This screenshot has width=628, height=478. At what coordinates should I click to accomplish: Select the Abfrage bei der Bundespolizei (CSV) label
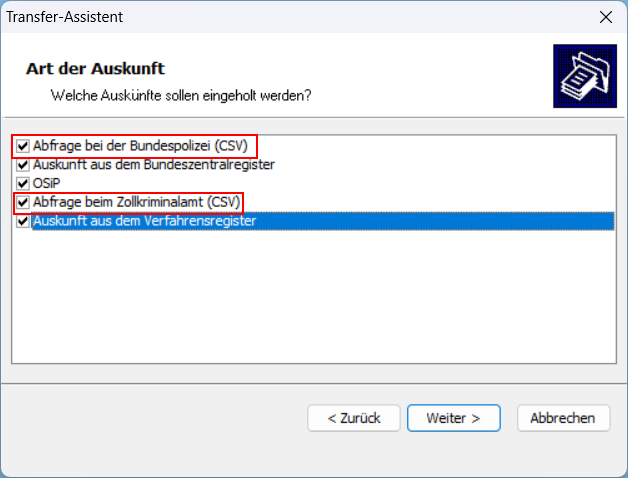[139, 146]
